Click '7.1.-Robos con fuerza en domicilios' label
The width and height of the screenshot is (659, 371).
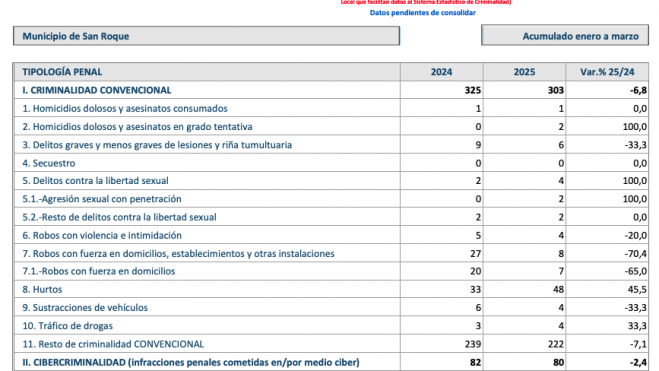coord(99,271)
